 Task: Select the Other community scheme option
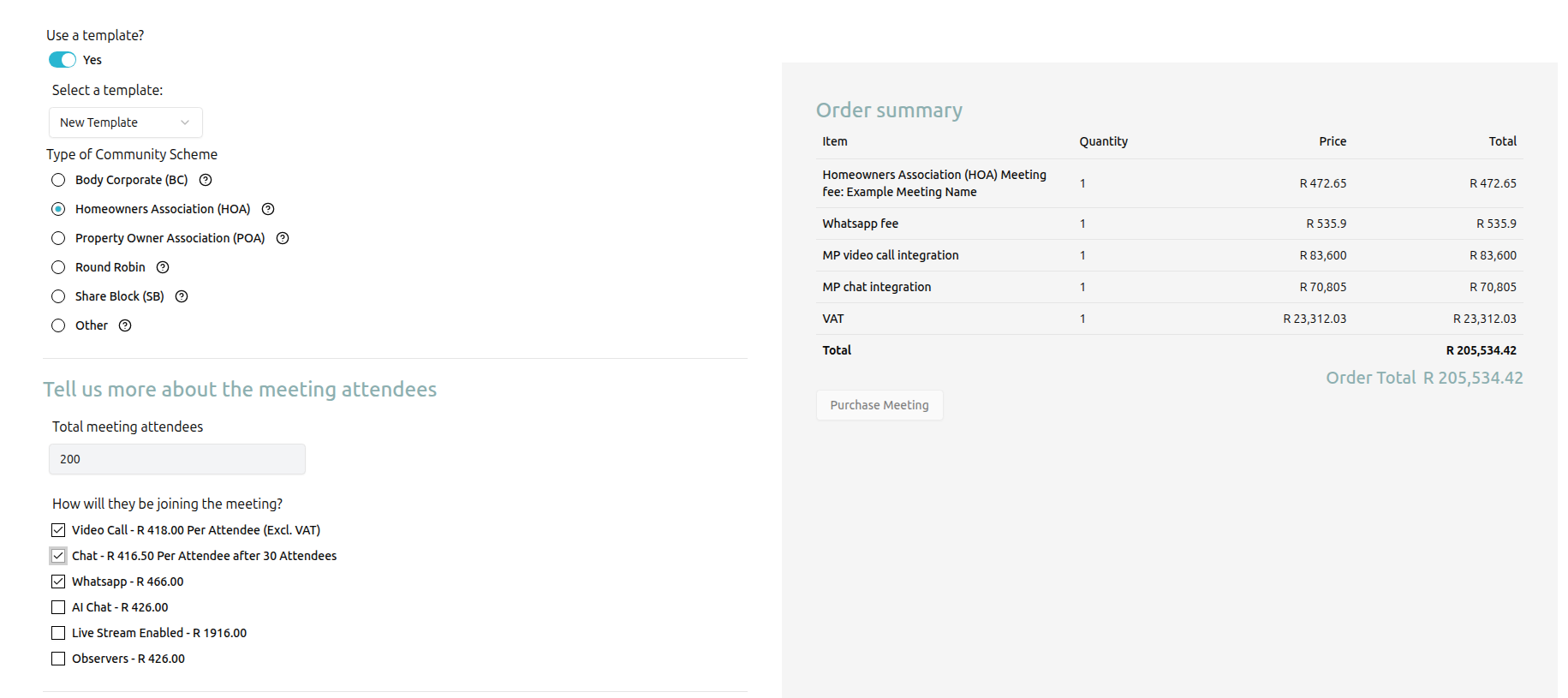click(x=58, y=325)
